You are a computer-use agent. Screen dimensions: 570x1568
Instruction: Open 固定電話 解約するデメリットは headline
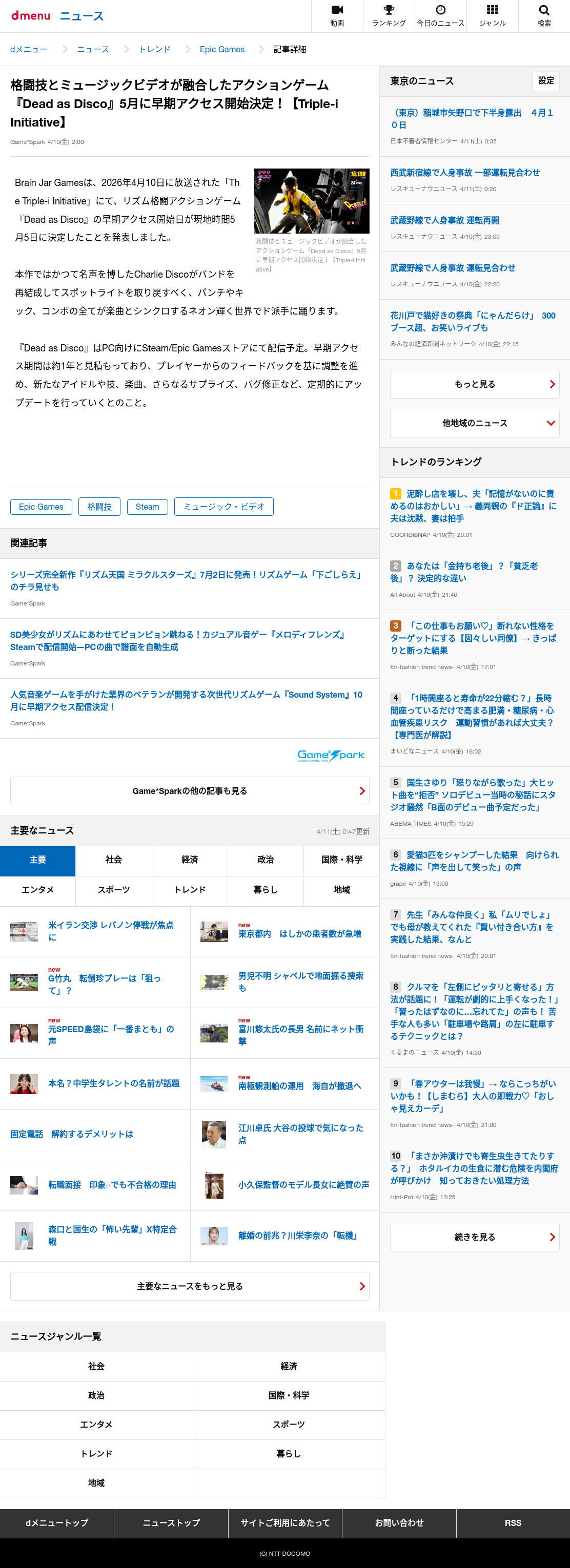pos(72,1134)
